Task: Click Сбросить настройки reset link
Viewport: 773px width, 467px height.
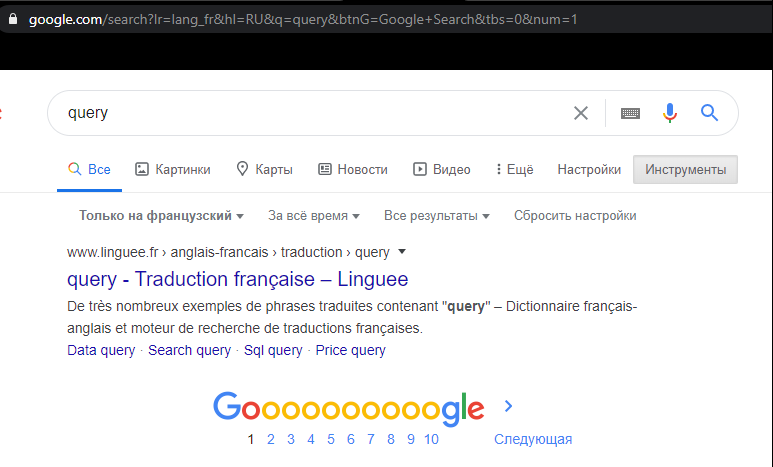Action: click(x=575, y=216)
